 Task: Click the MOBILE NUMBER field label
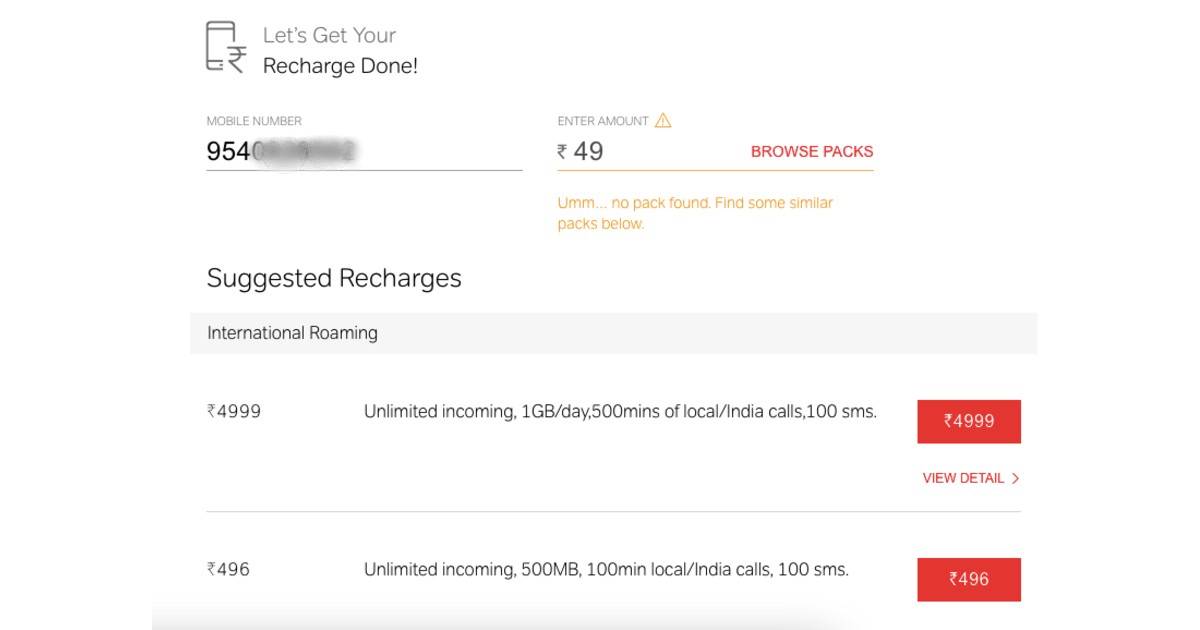tap(253, 119)
